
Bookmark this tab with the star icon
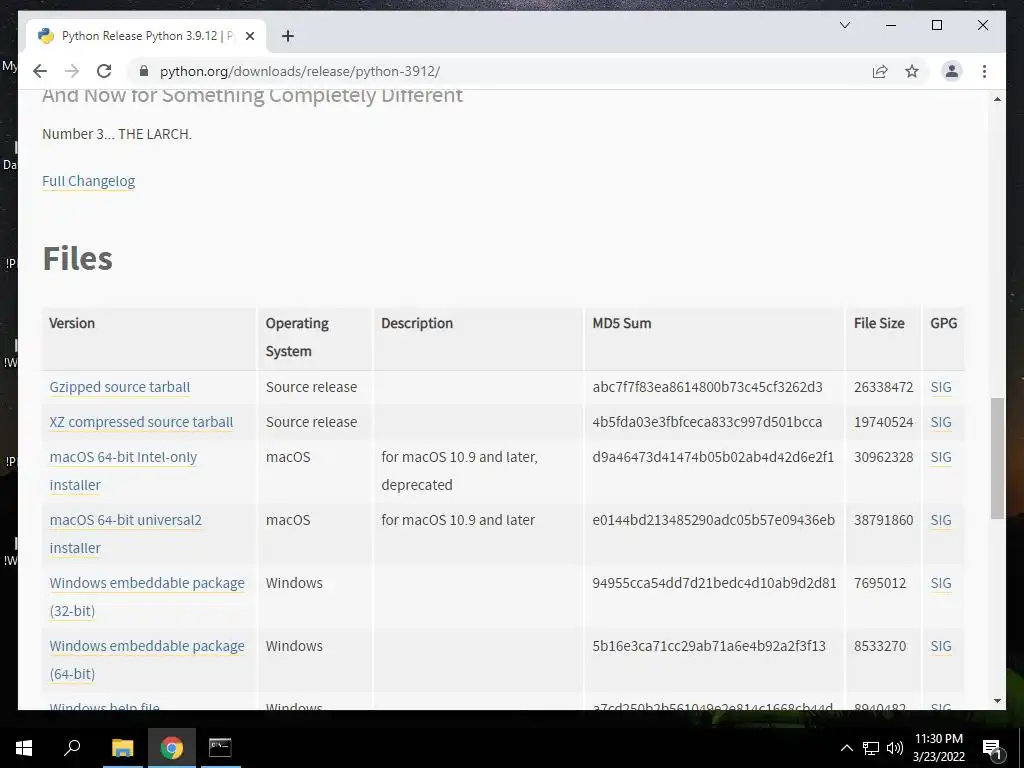click(912, 71)
